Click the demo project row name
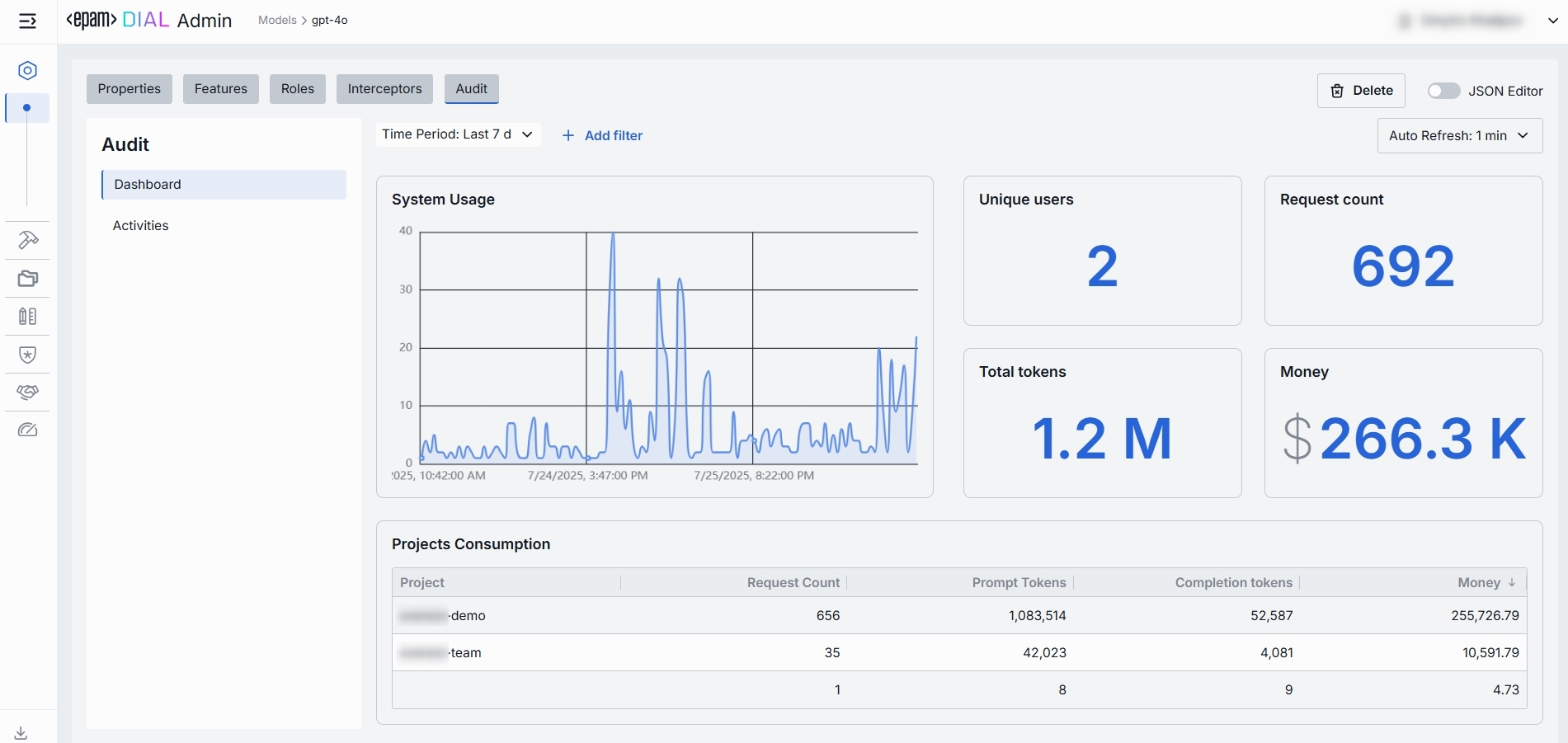The image size is (1568, 743). coord(443,616)
